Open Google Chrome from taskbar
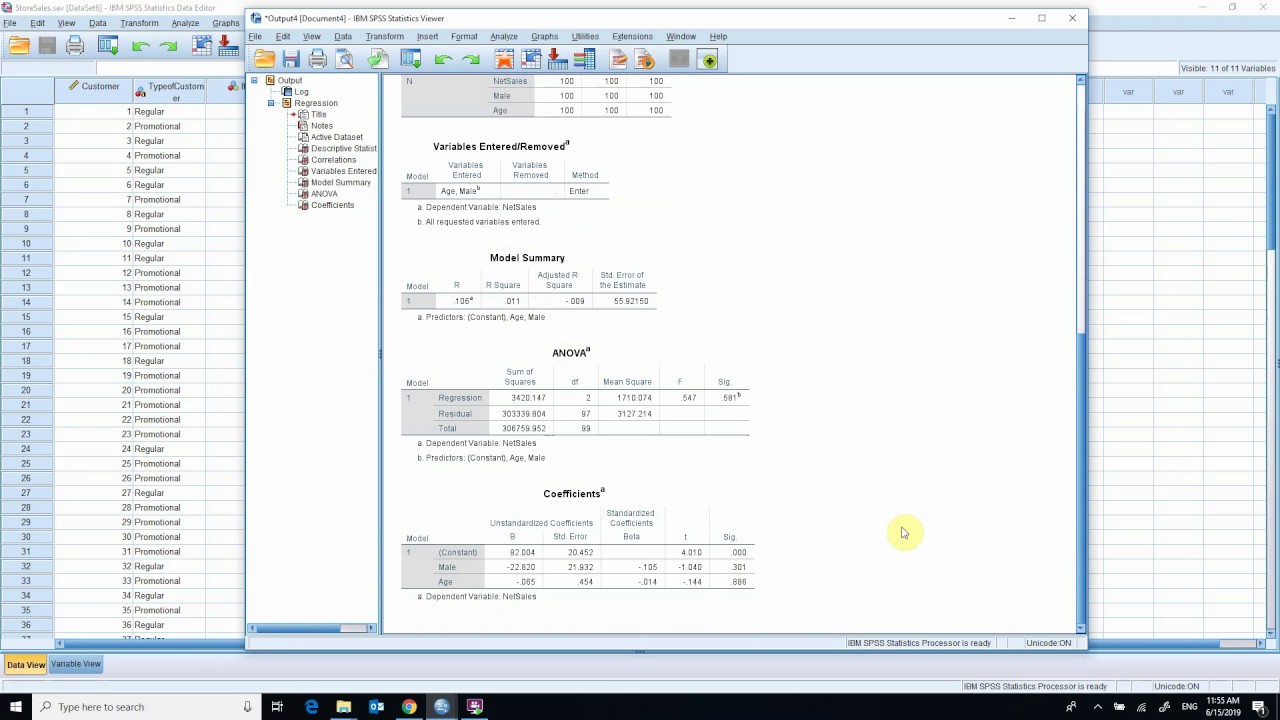Screen dimensions: 1280x720 [409, 707]
